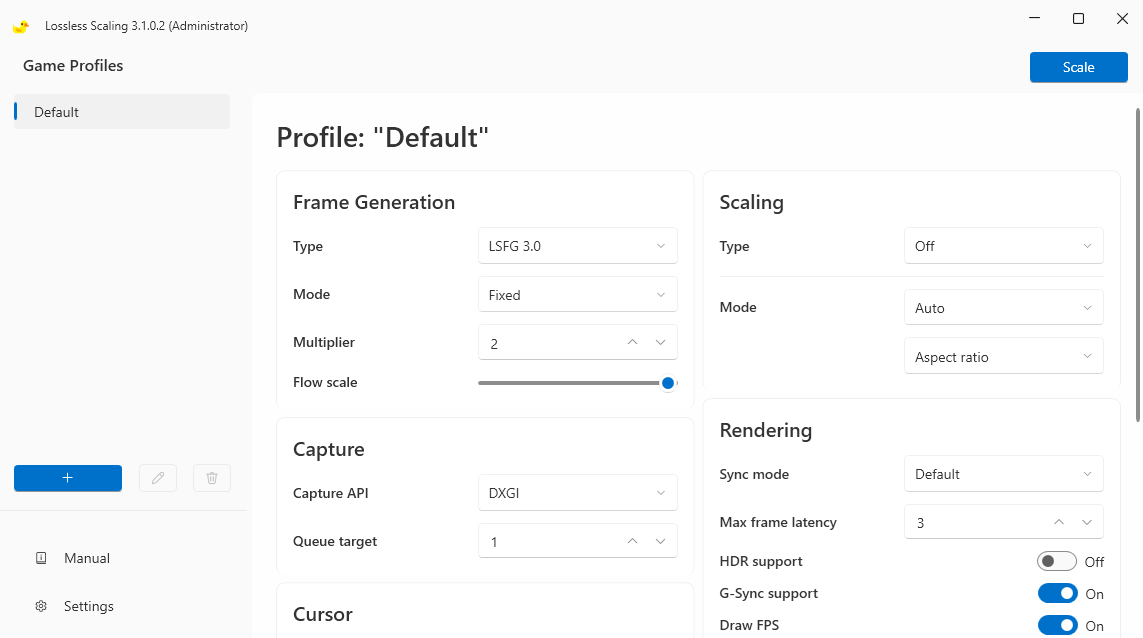
Task: Disable G-Sync support switch
Action: (1057, 594)
